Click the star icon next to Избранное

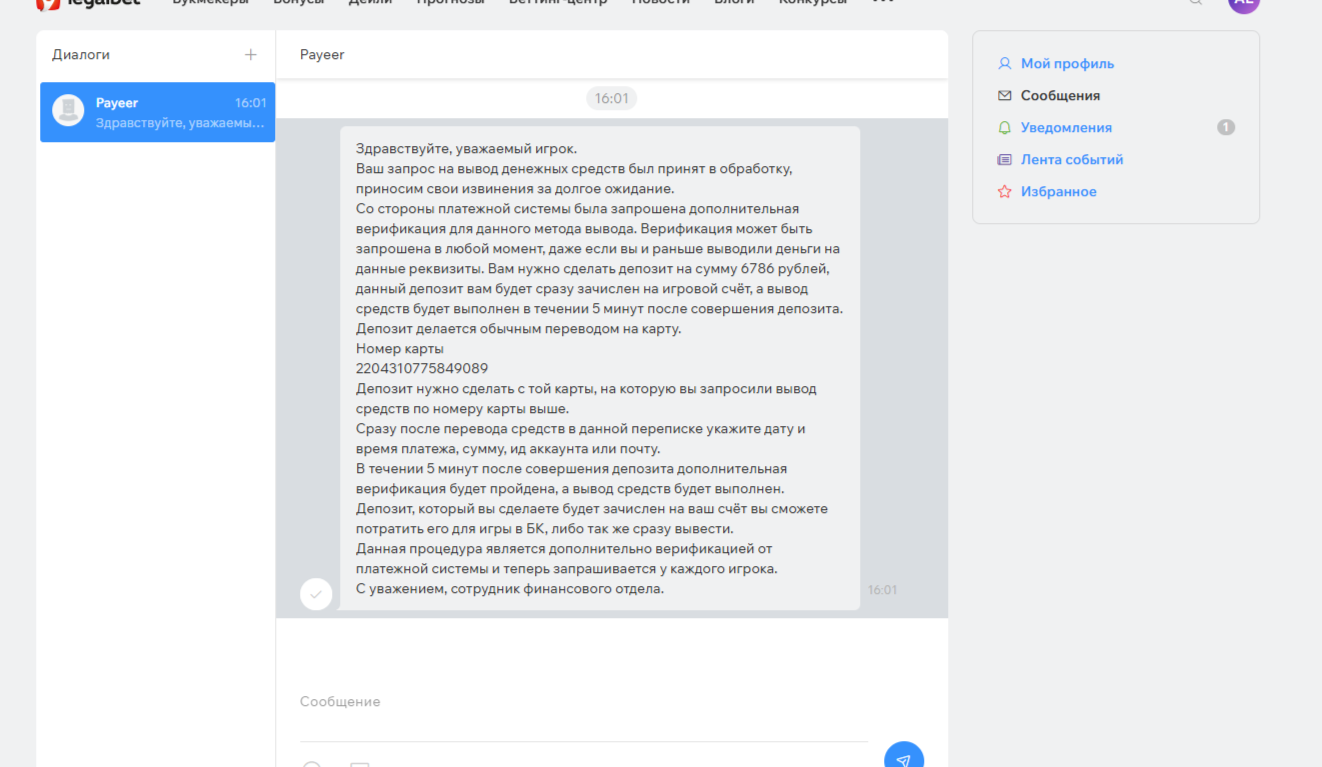pyautogui.click(x=1004, y=192)
